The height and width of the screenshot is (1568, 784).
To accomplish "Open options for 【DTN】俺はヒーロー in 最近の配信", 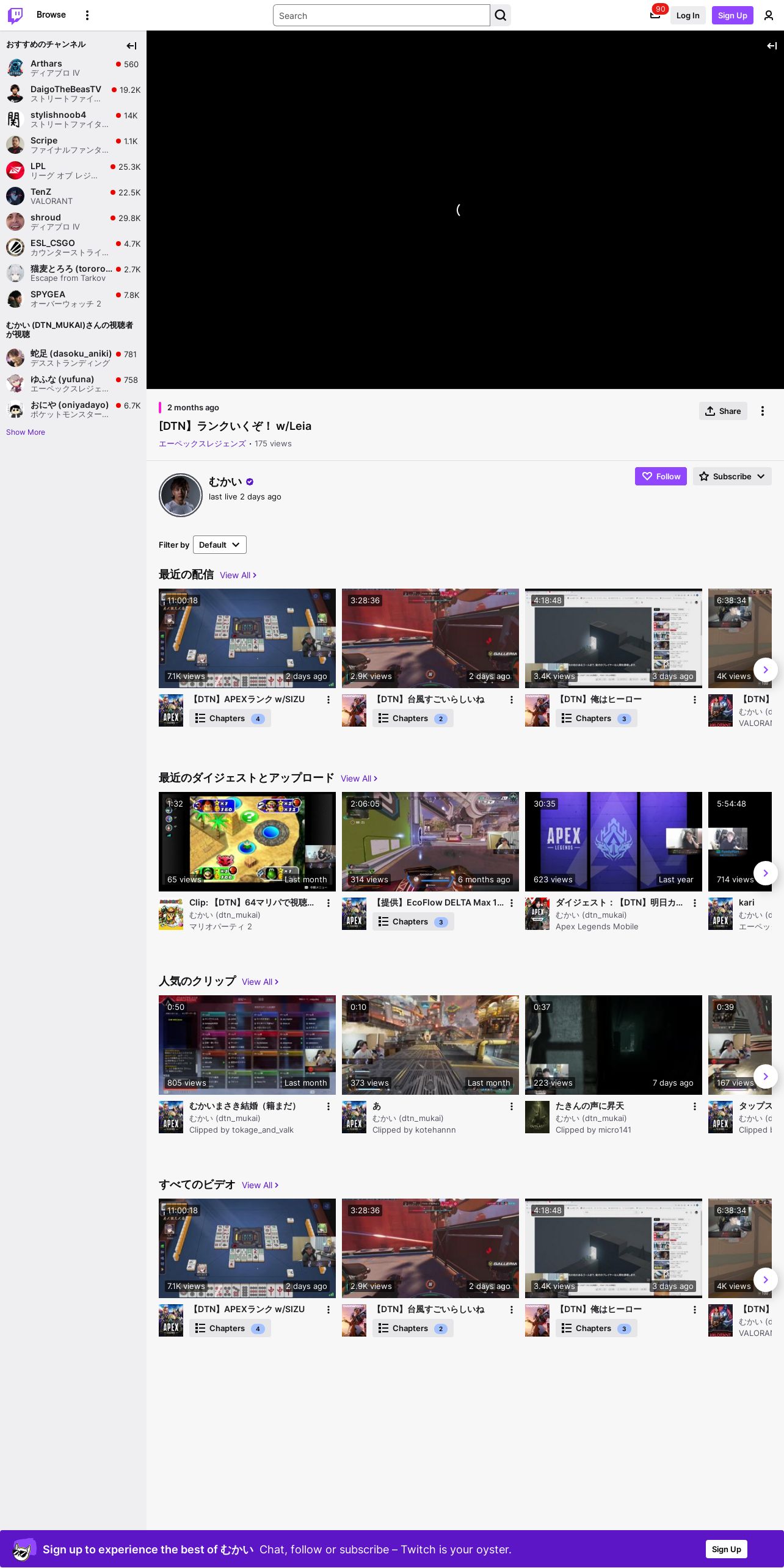I will (x=695, y=700).
